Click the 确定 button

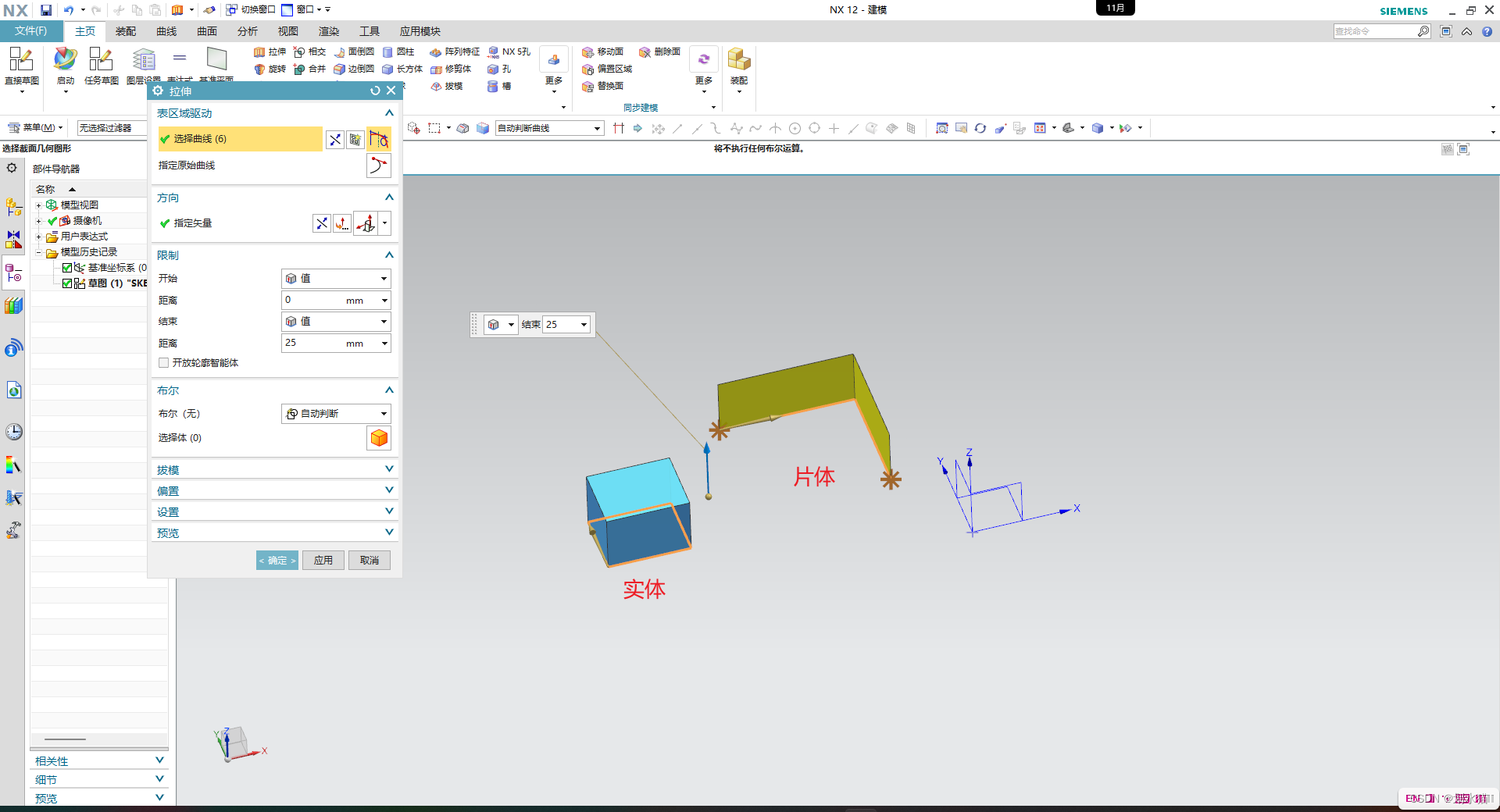click(x=277, y=561)
